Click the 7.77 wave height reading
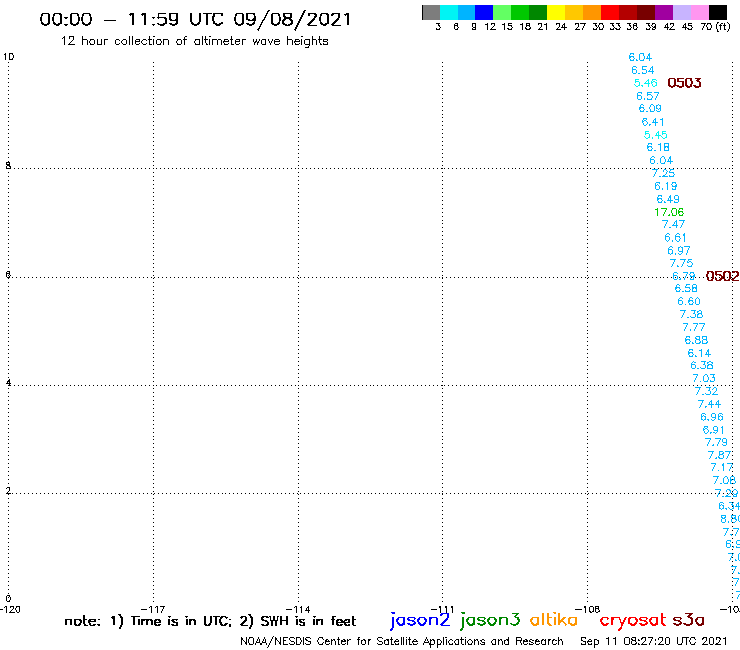Image resolution: width=740 pixels, height=650 pixels. tap(694, 327)
